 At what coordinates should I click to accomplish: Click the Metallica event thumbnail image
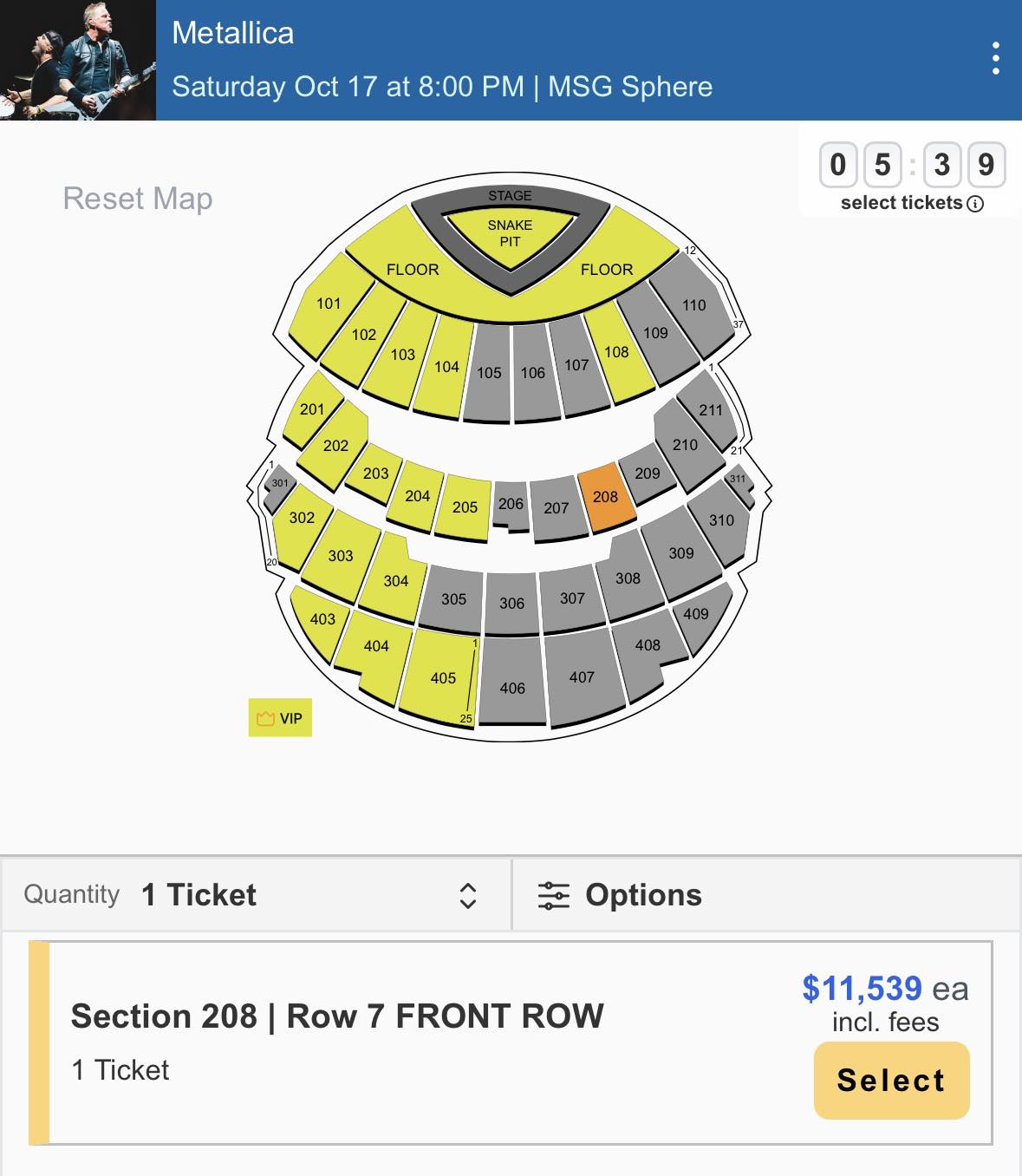pos(78,60)
